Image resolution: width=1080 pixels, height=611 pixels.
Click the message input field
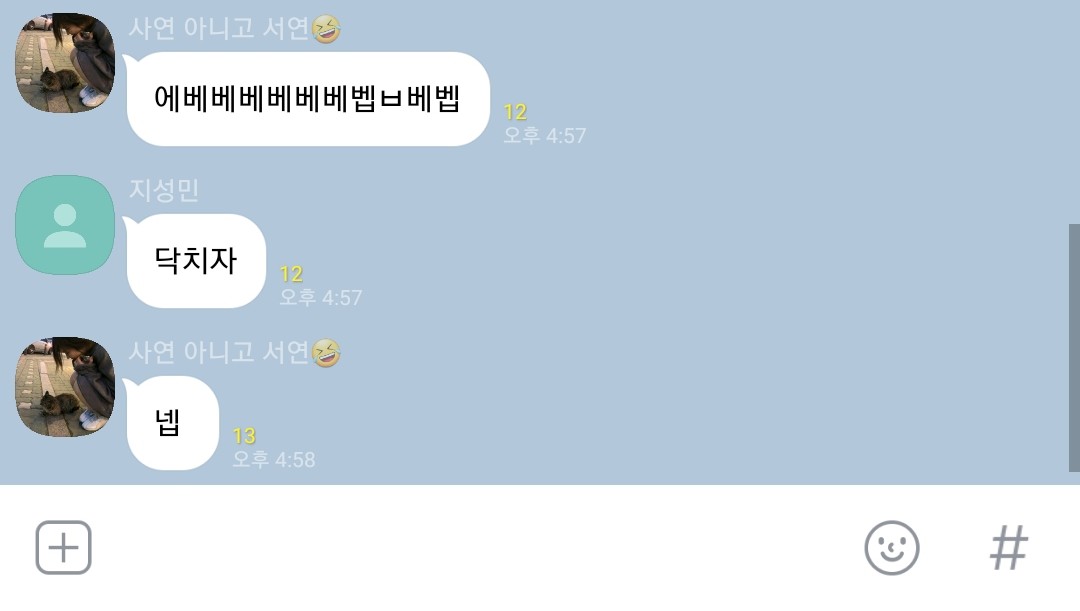pyautogui.click(x=475, y=548)
